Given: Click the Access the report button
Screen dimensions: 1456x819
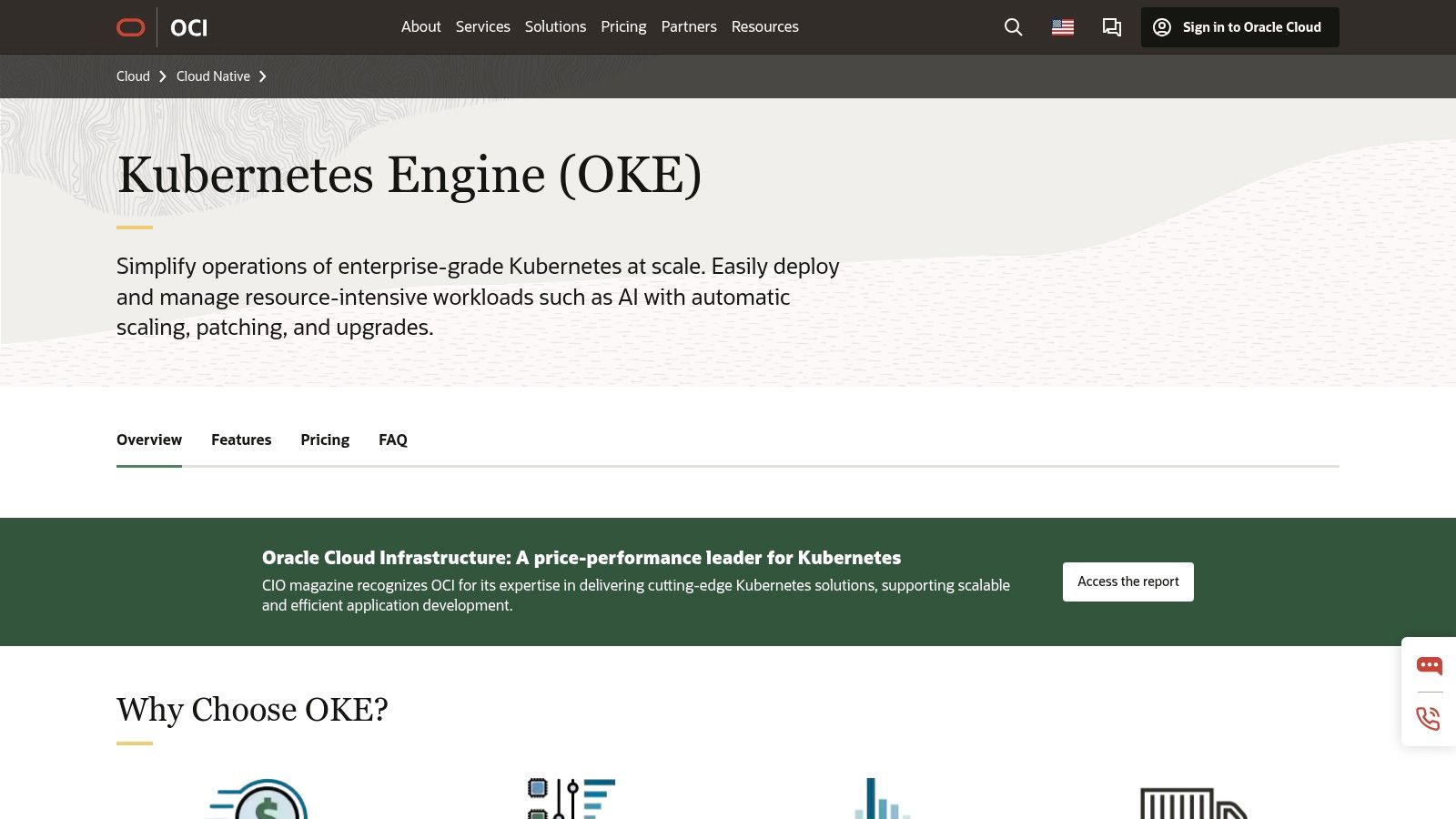Looking at the screenshot, I should pyautogui.click(x=1127, y=581).
